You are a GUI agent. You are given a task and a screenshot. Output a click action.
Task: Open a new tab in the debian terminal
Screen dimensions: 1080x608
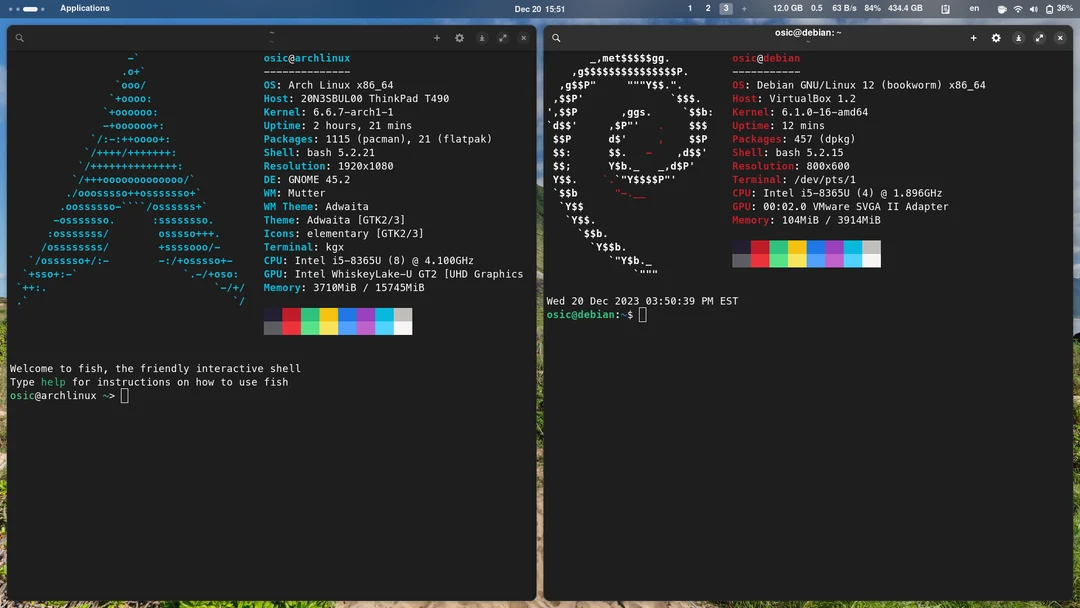[x=973, y=37]
